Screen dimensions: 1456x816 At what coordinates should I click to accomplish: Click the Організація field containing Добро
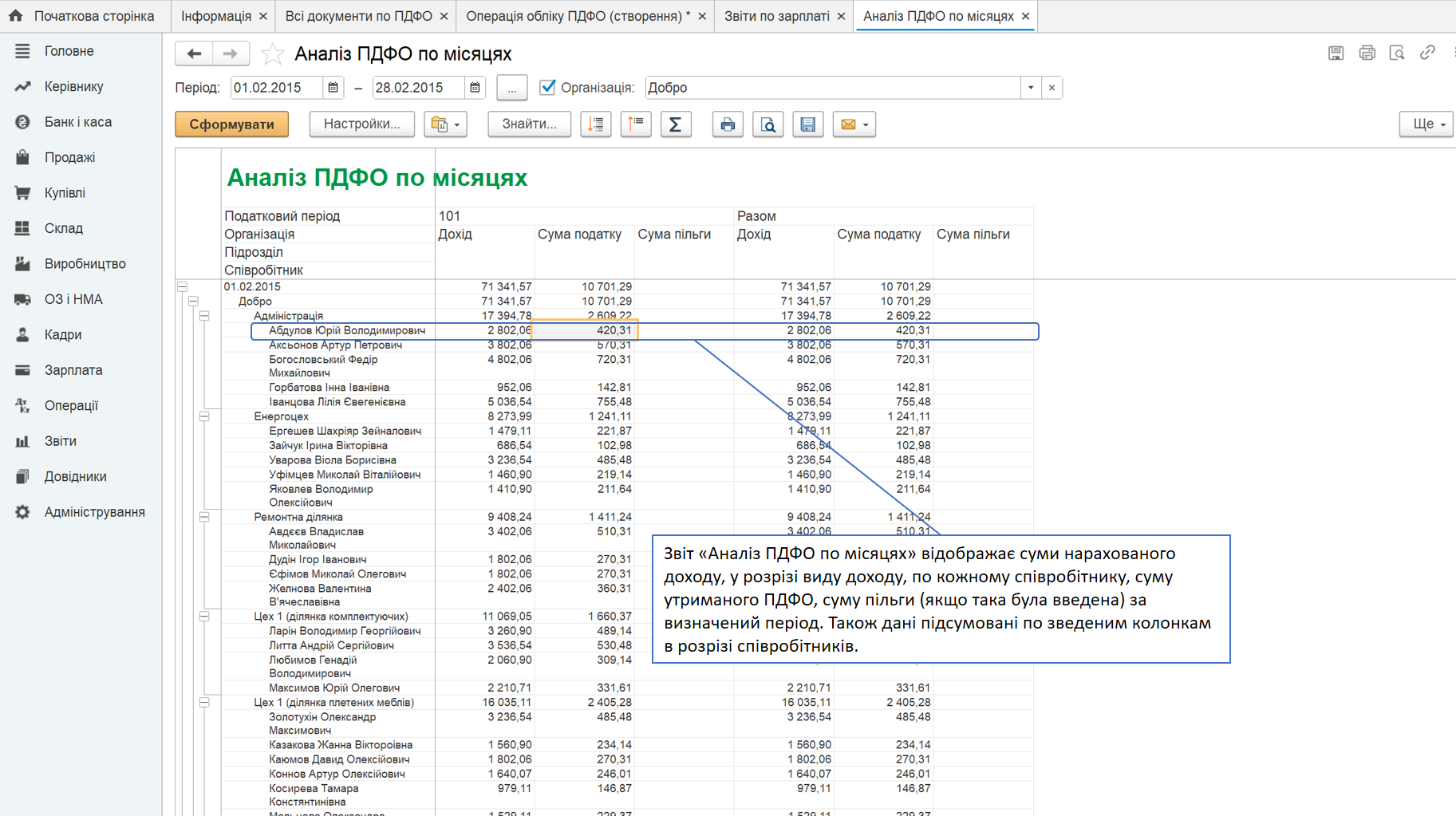point(832,88)
